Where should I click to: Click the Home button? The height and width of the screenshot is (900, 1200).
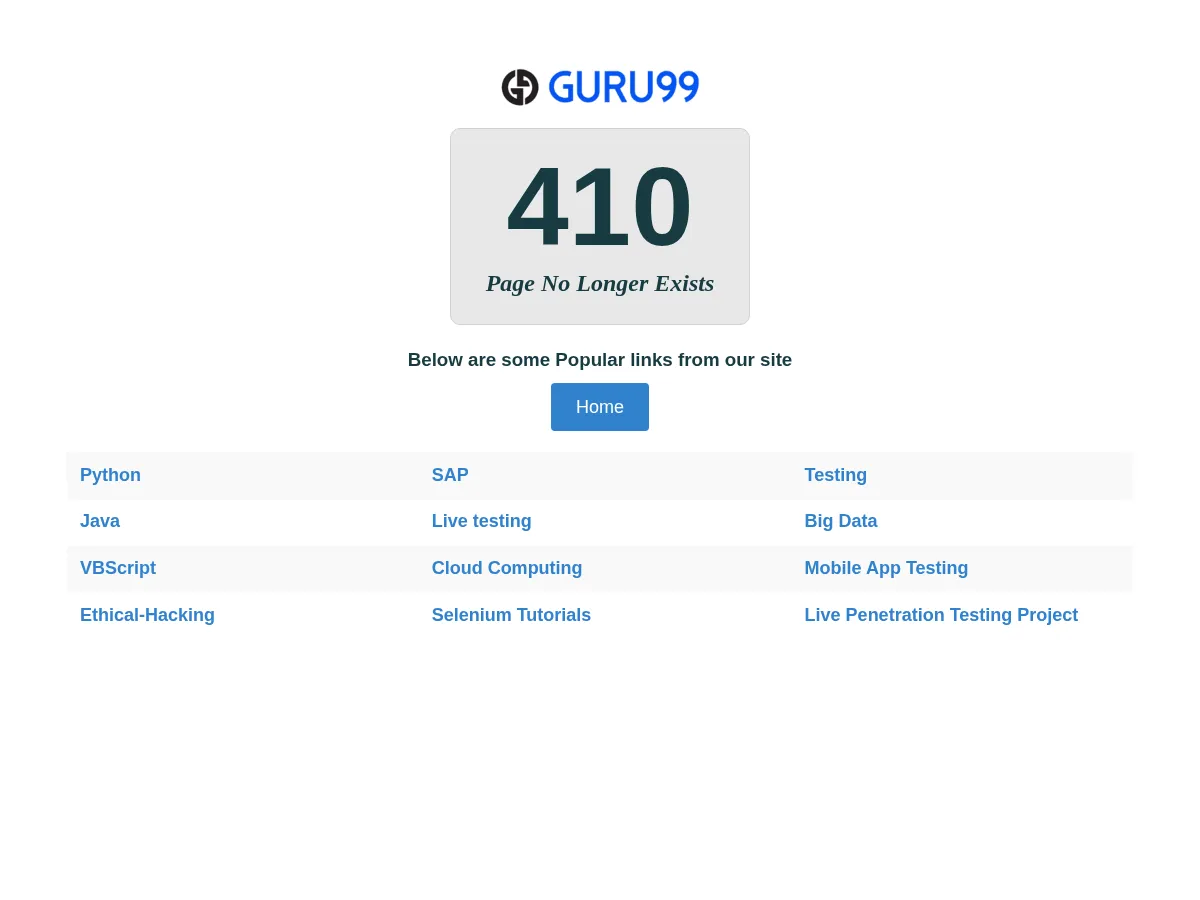599,406
